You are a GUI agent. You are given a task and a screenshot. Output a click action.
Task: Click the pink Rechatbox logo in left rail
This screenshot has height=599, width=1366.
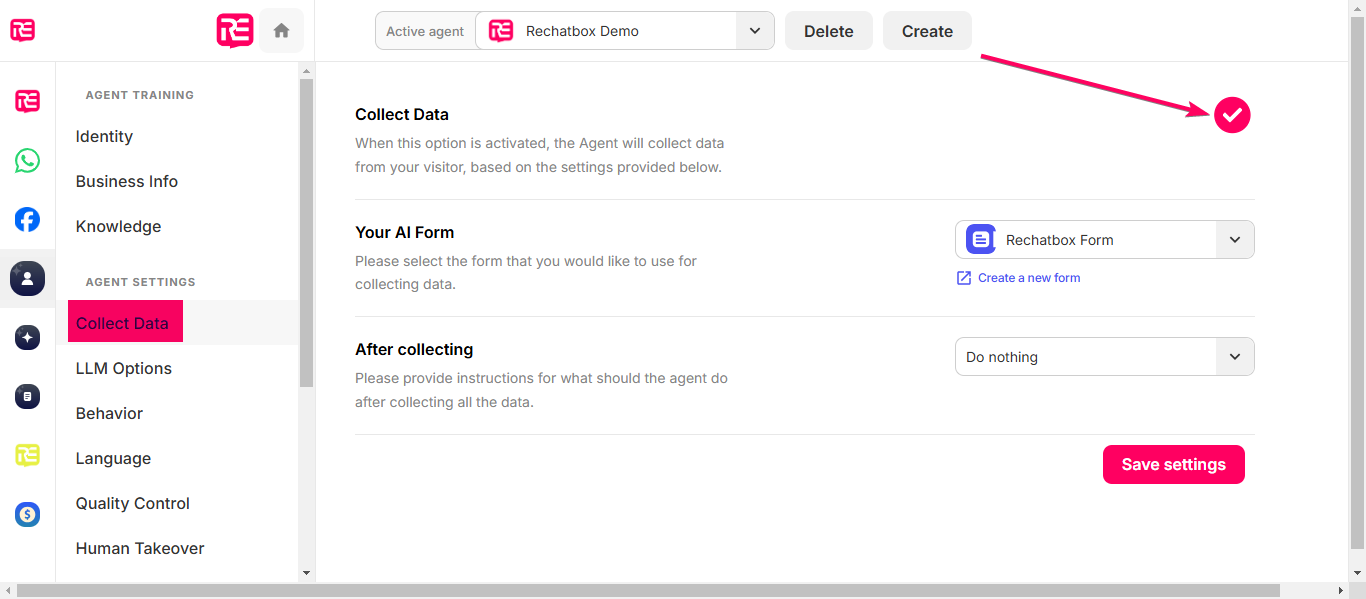(x=27, y=101)
